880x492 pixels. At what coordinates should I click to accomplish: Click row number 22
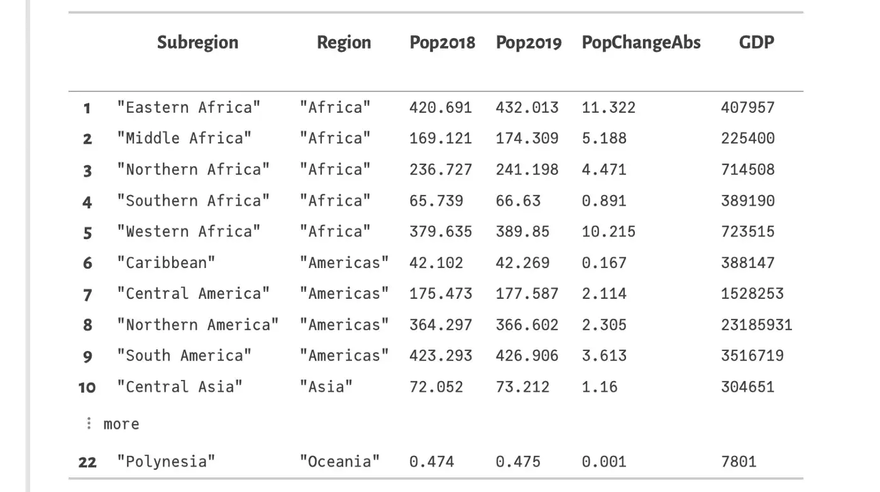pyautogui.click(x=87, y=462)
